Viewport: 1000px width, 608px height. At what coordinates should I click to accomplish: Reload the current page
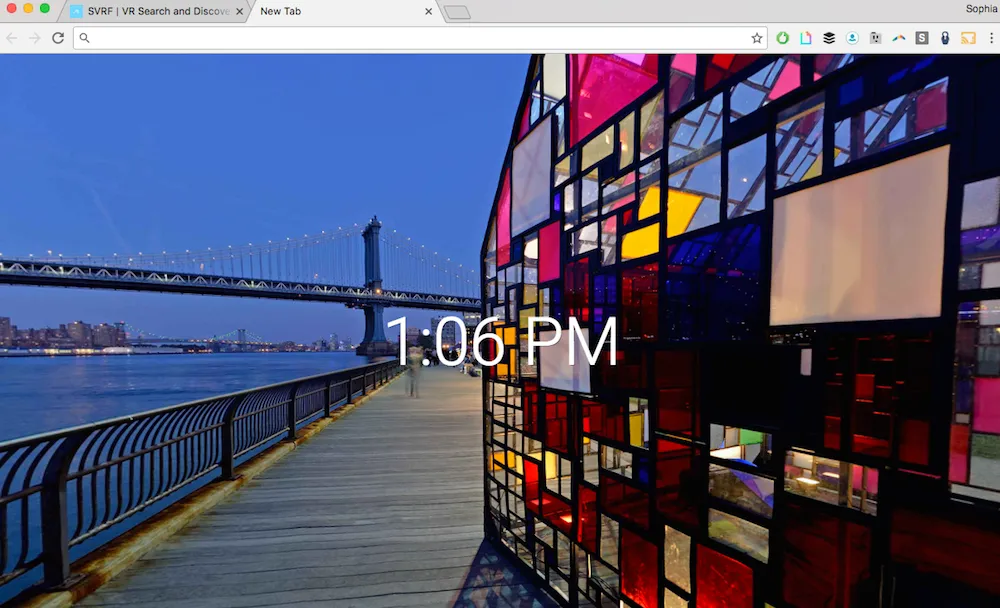click(58, 38)
